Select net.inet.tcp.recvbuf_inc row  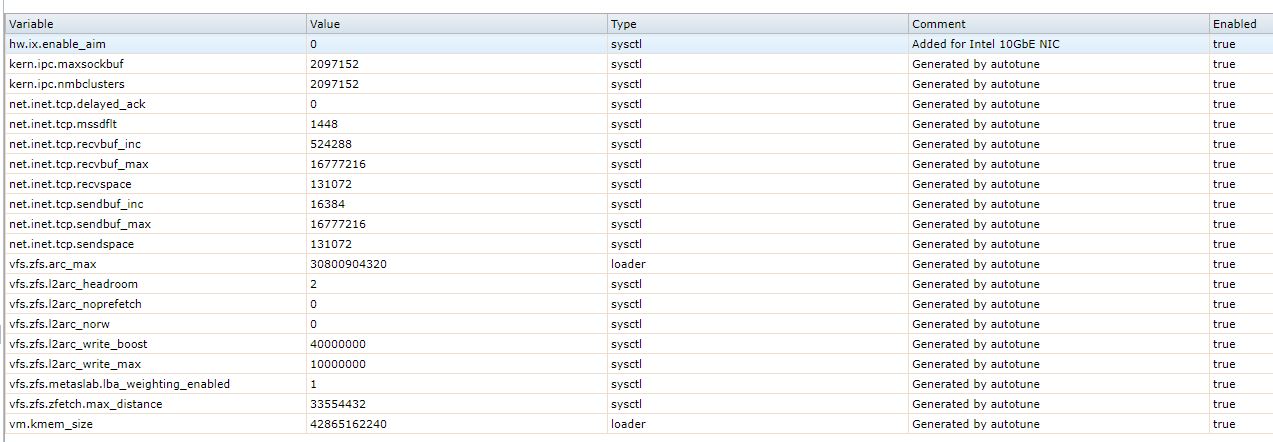coord(639,144)
